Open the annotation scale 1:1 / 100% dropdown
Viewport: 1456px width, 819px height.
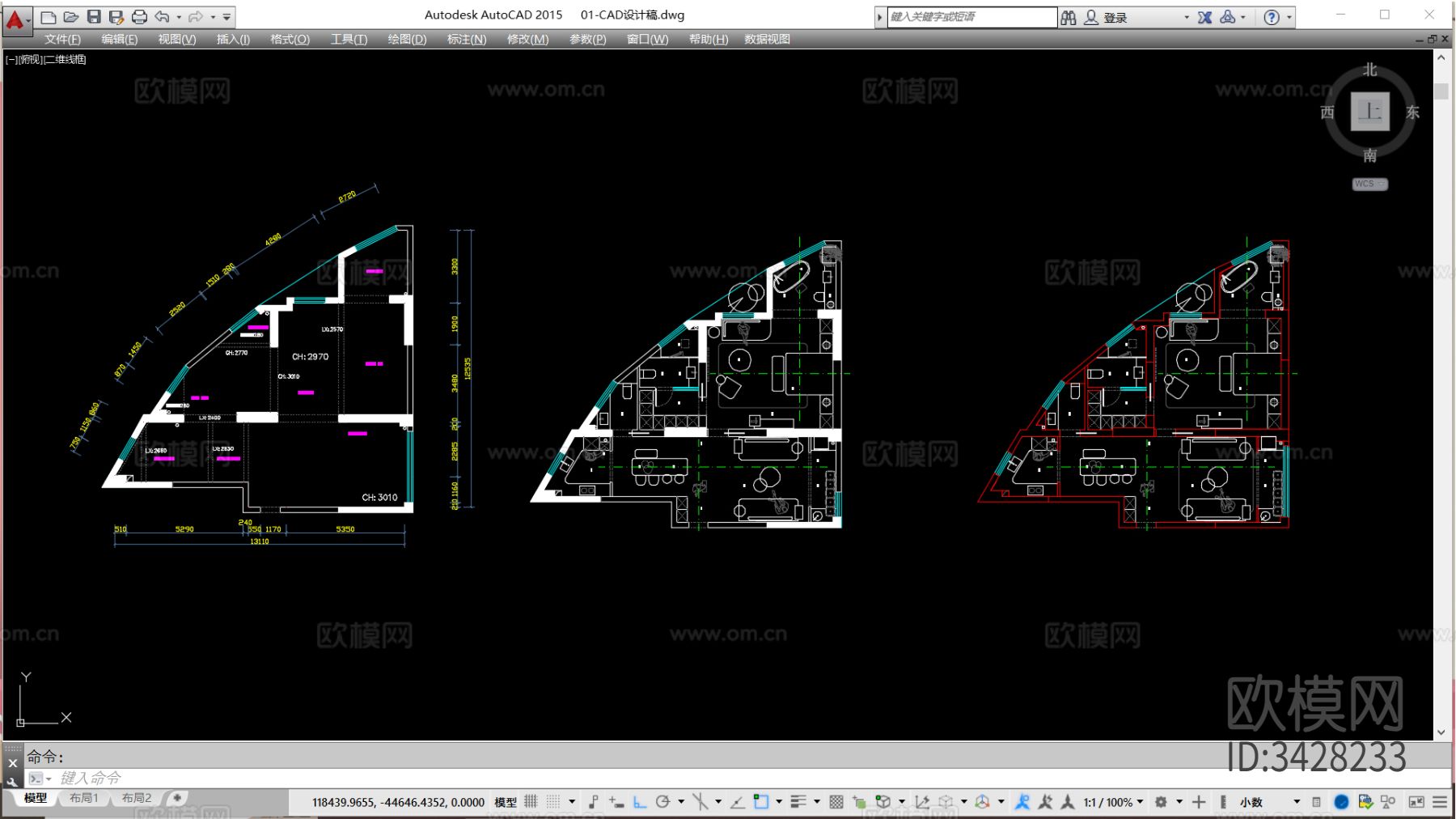[x=1114, y=803]
